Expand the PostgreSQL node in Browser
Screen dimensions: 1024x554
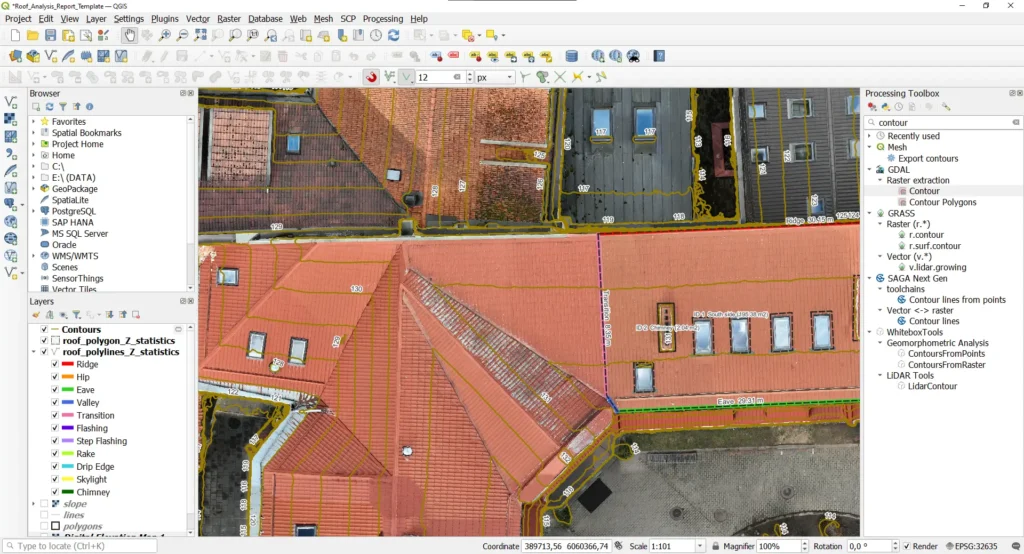click(x=33, y=211)
